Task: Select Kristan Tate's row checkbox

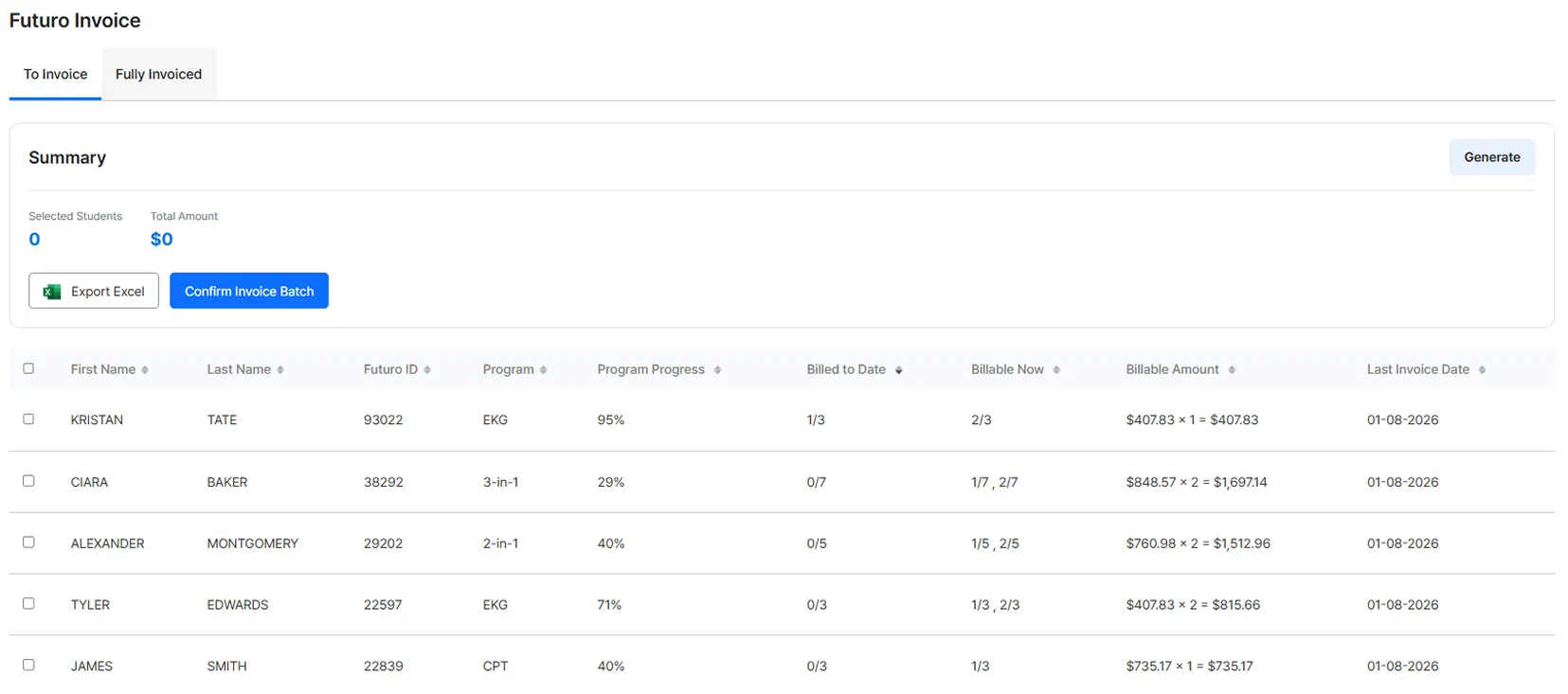Action: tap(28, 418)
